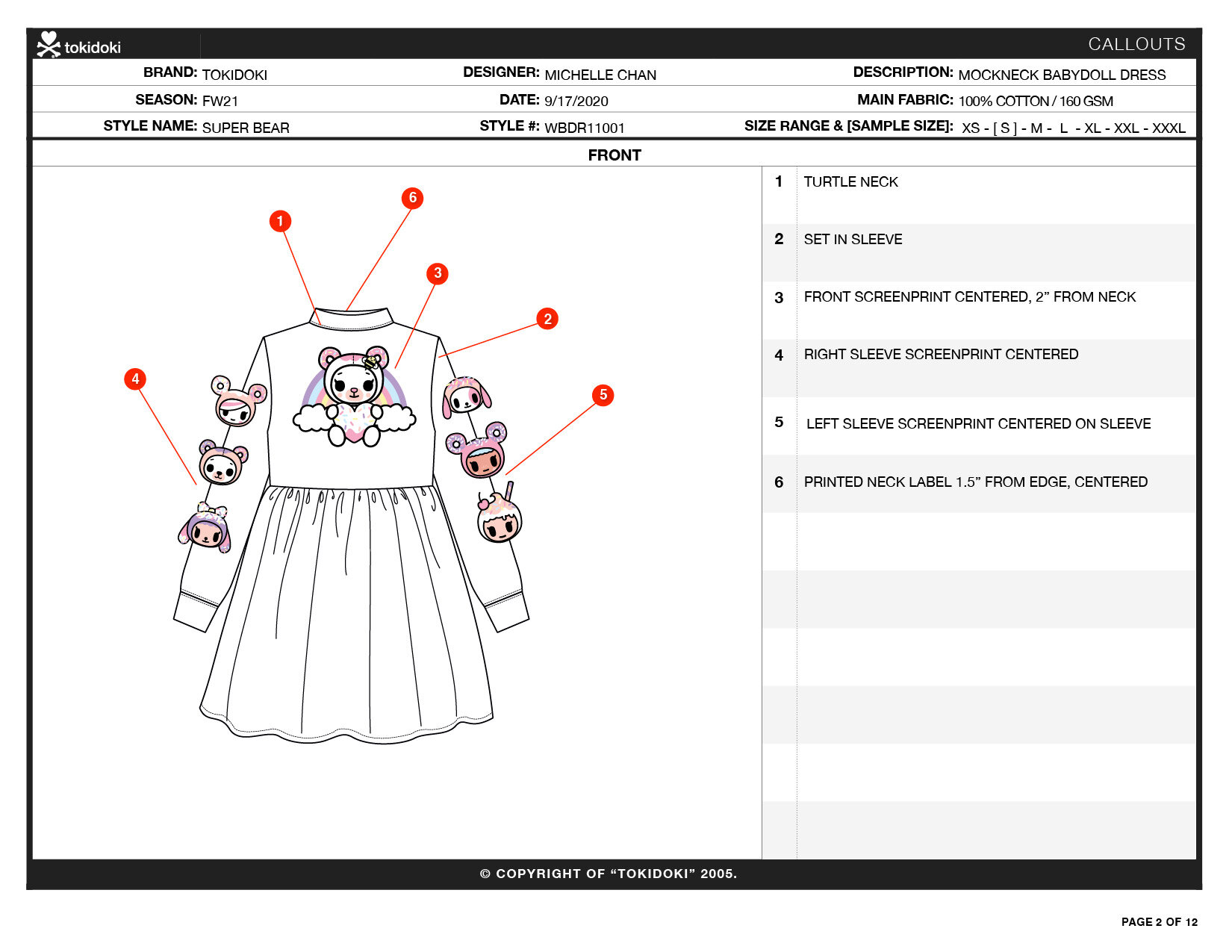Screen dimensions: 1232x952
Task: Click 'PAGE 2 OF 12' page indicator
Action: pyautogui.click(x=1159, y=922)
